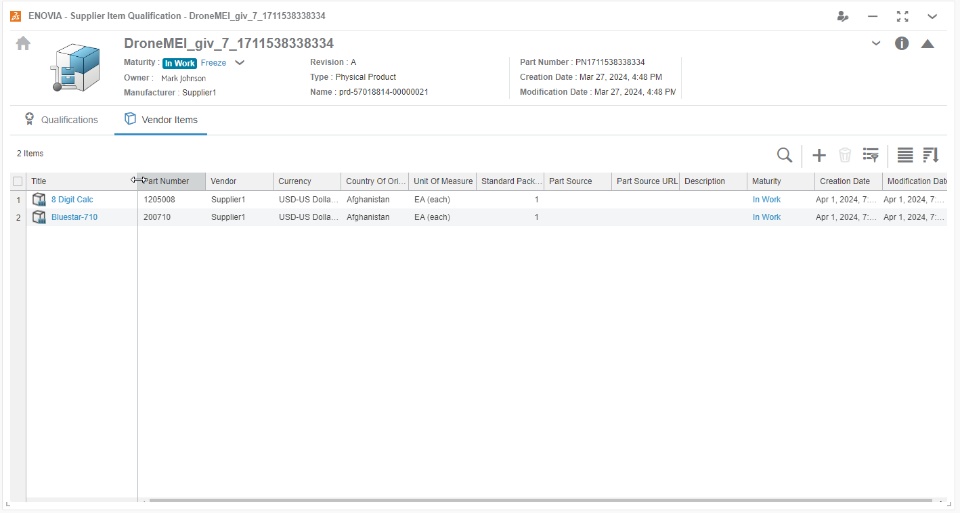This screenshot has height=513, width=960.
Task: Click EA (each) cell in 8 Digit Calc row
Action: [442, 200]
